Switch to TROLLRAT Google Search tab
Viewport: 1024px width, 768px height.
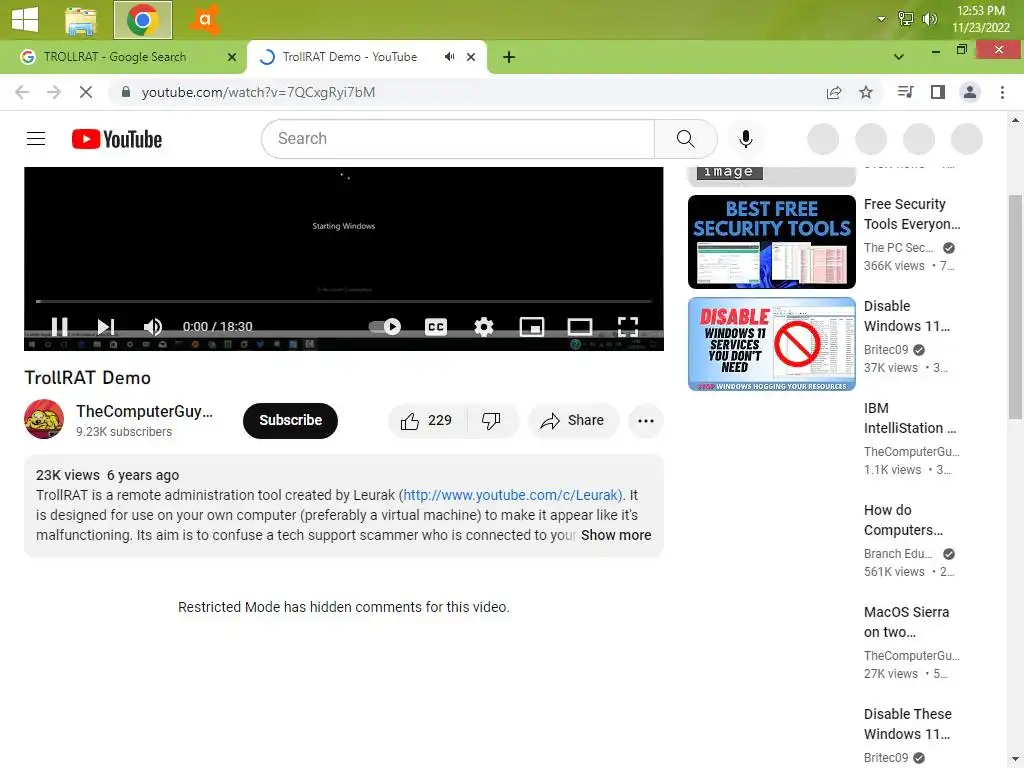tap(123, 57)
